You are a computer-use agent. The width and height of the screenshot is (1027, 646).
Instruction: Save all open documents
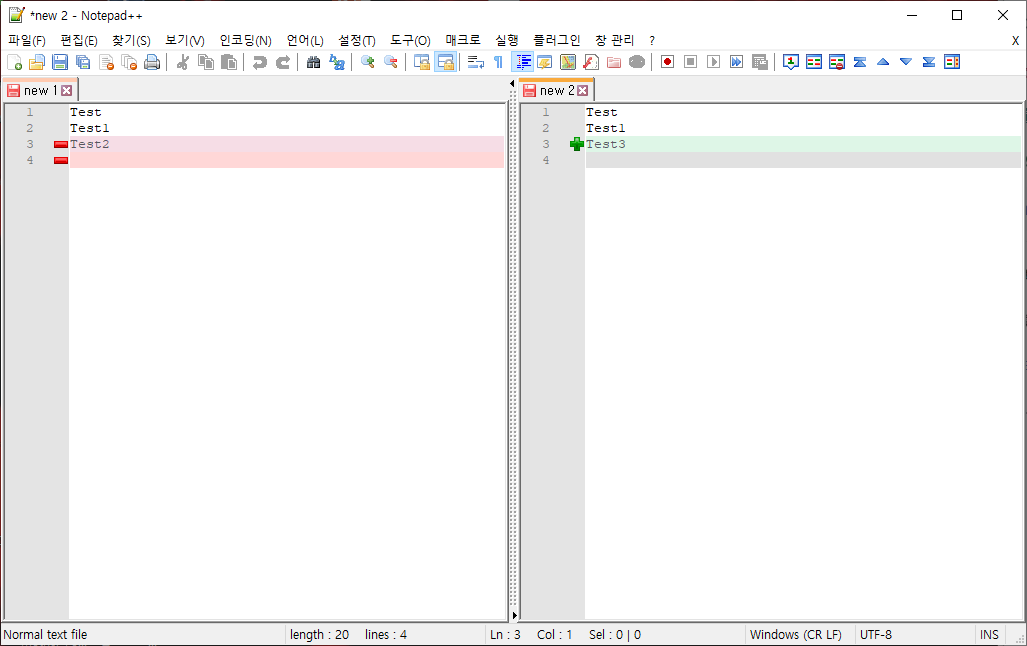(x=83, y=62)
